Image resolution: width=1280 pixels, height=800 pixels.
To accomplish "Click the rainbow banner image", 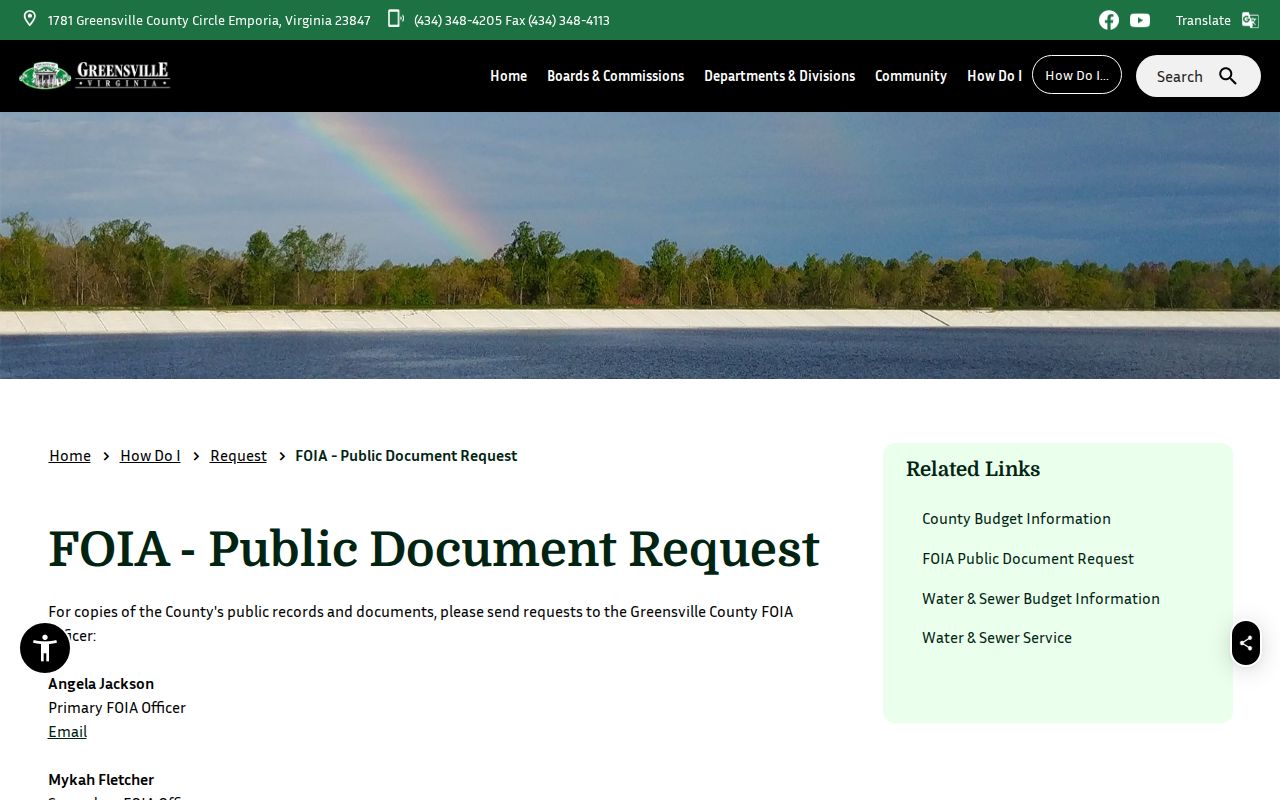I will (x=640, y=245).
